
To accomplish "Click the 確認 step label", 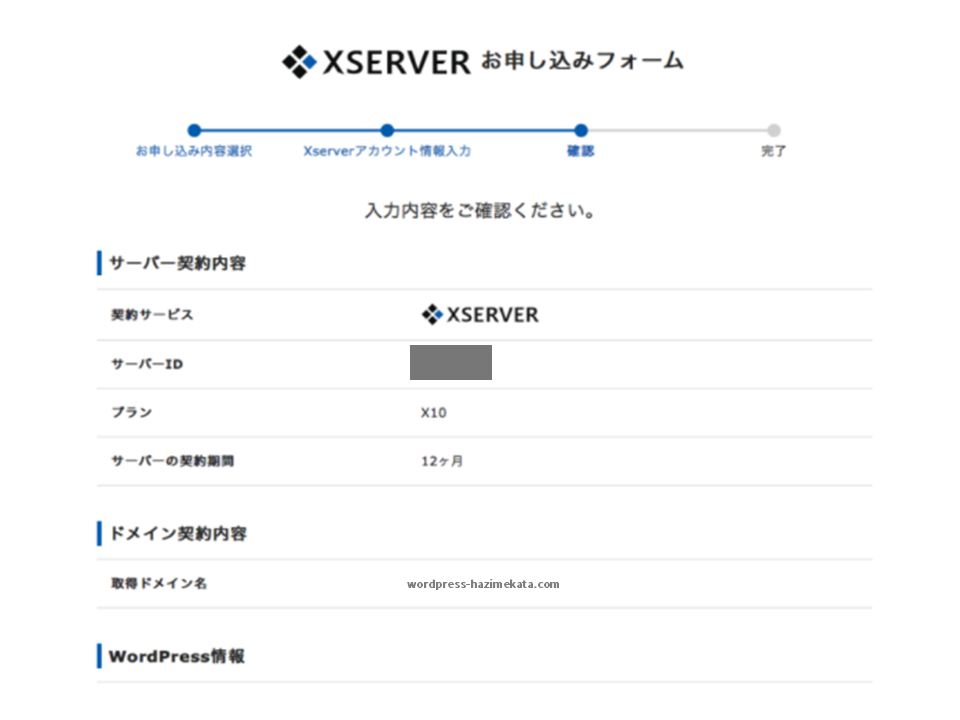I will click(x=581, y=151).
